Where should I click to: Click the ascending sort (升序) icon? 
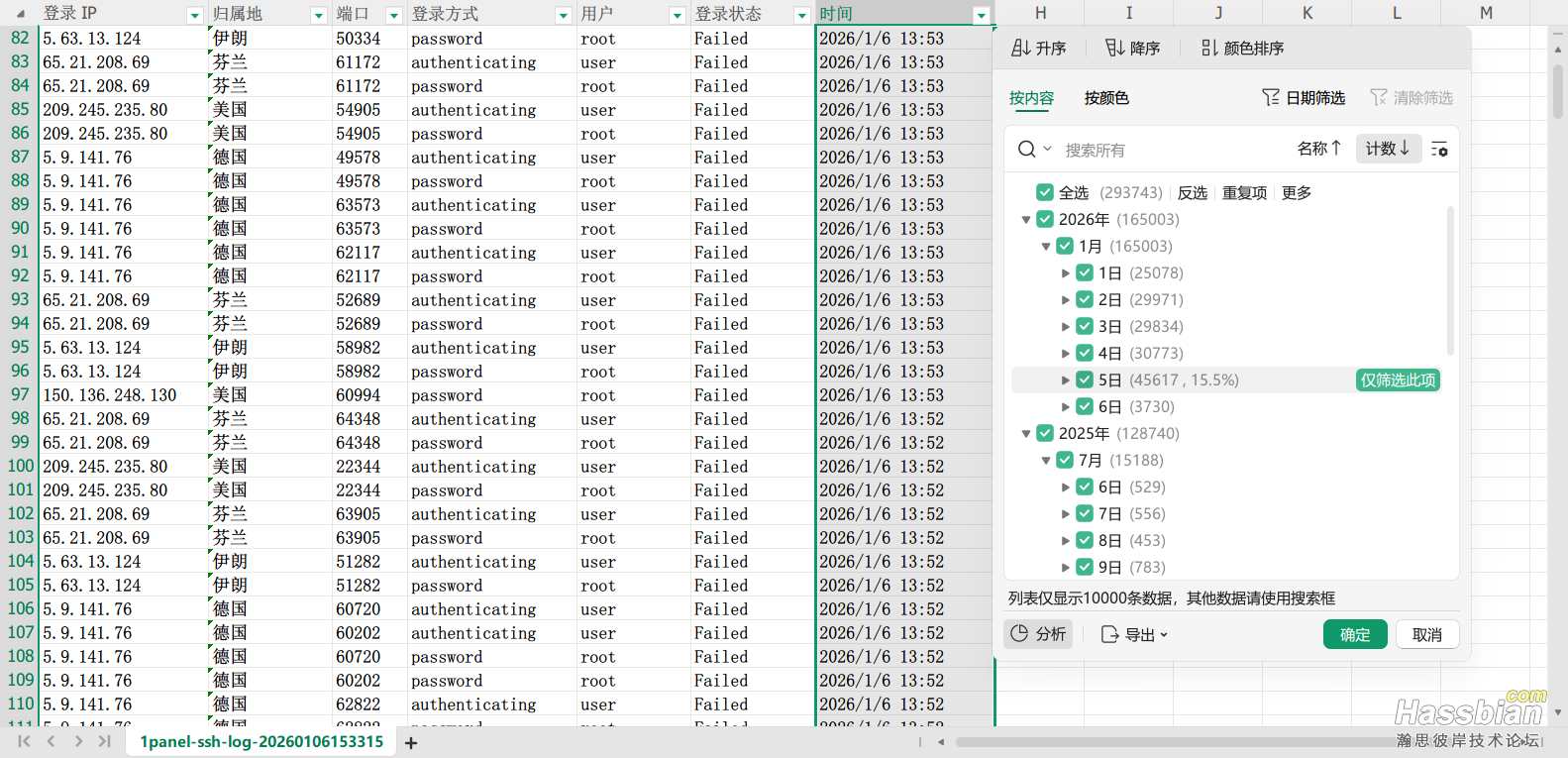point(1021,49)
